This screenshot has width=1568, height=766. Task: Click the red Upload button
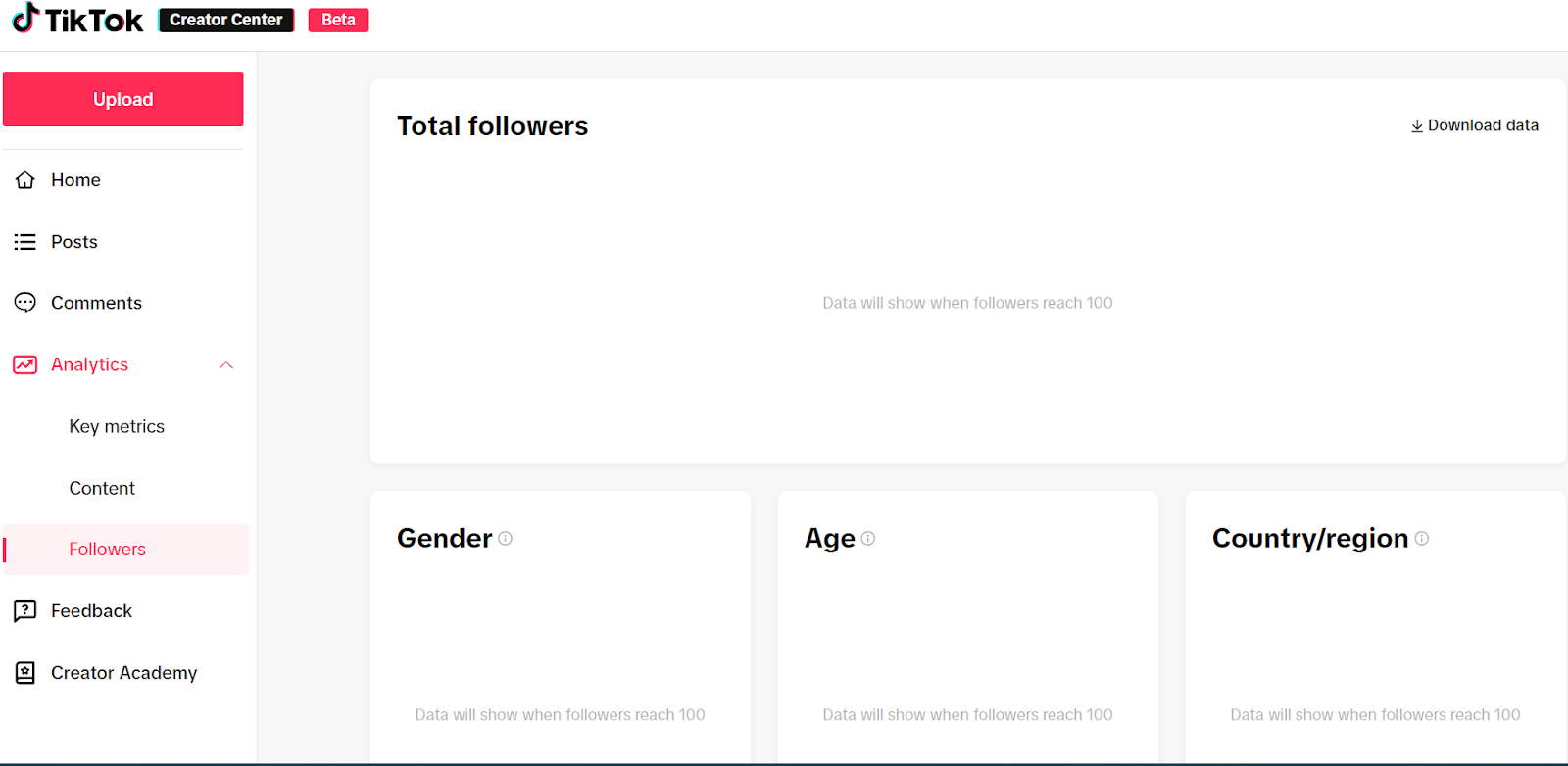pyautogui.click(x=123, y=99)
